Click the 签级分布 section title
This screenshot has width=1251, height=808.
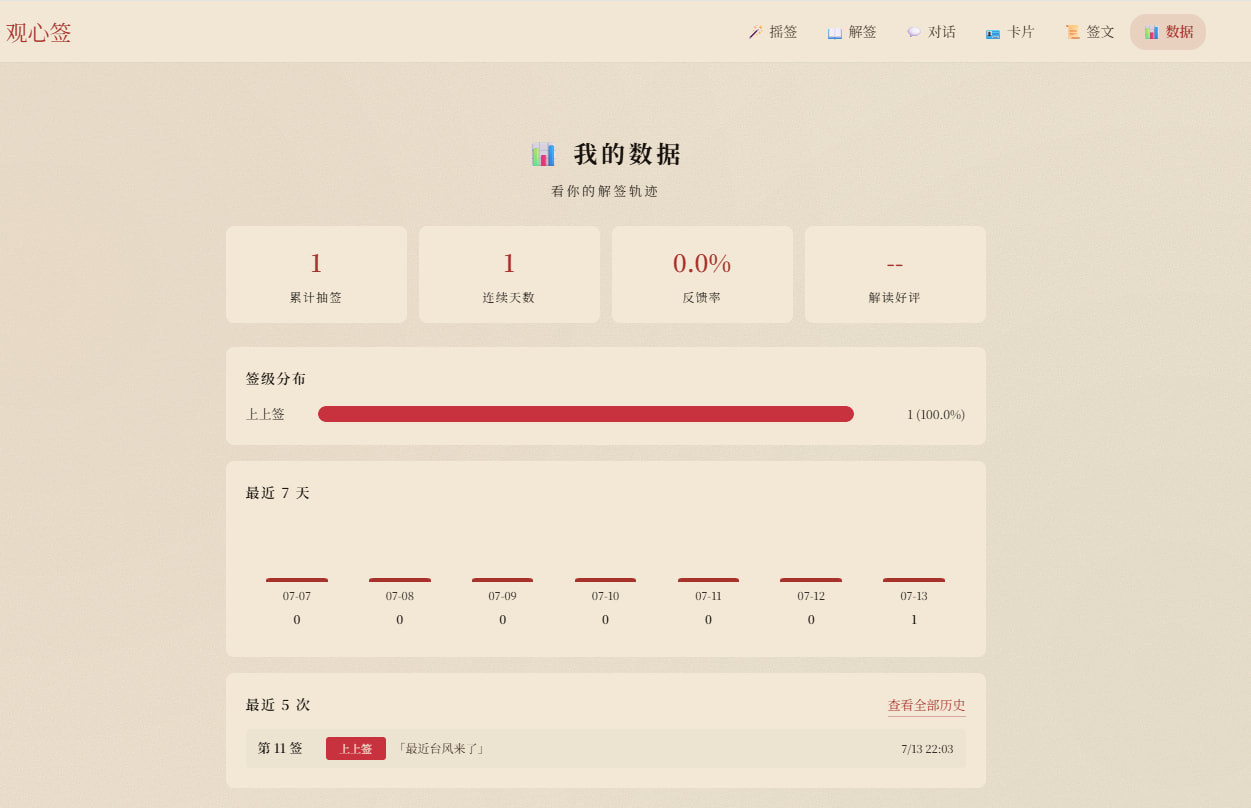(x=276, y=379)
